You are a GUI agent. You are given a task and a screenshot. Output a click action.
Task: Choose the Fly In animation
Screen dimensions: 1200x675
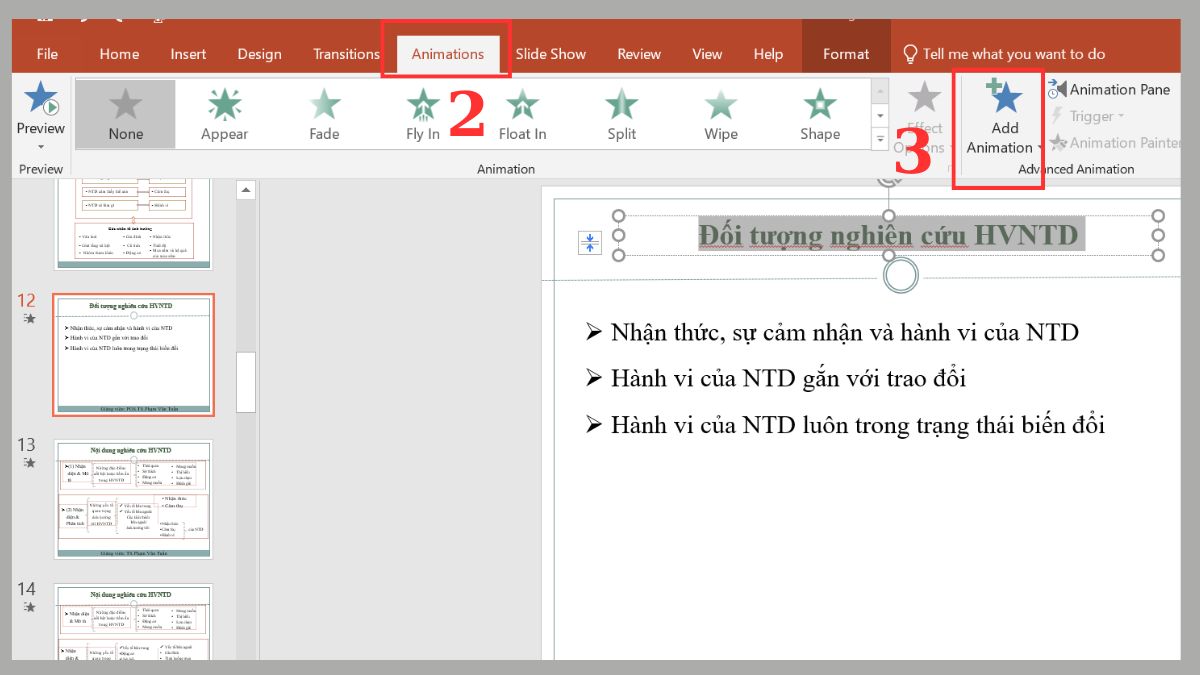click(x=421, y=113)
